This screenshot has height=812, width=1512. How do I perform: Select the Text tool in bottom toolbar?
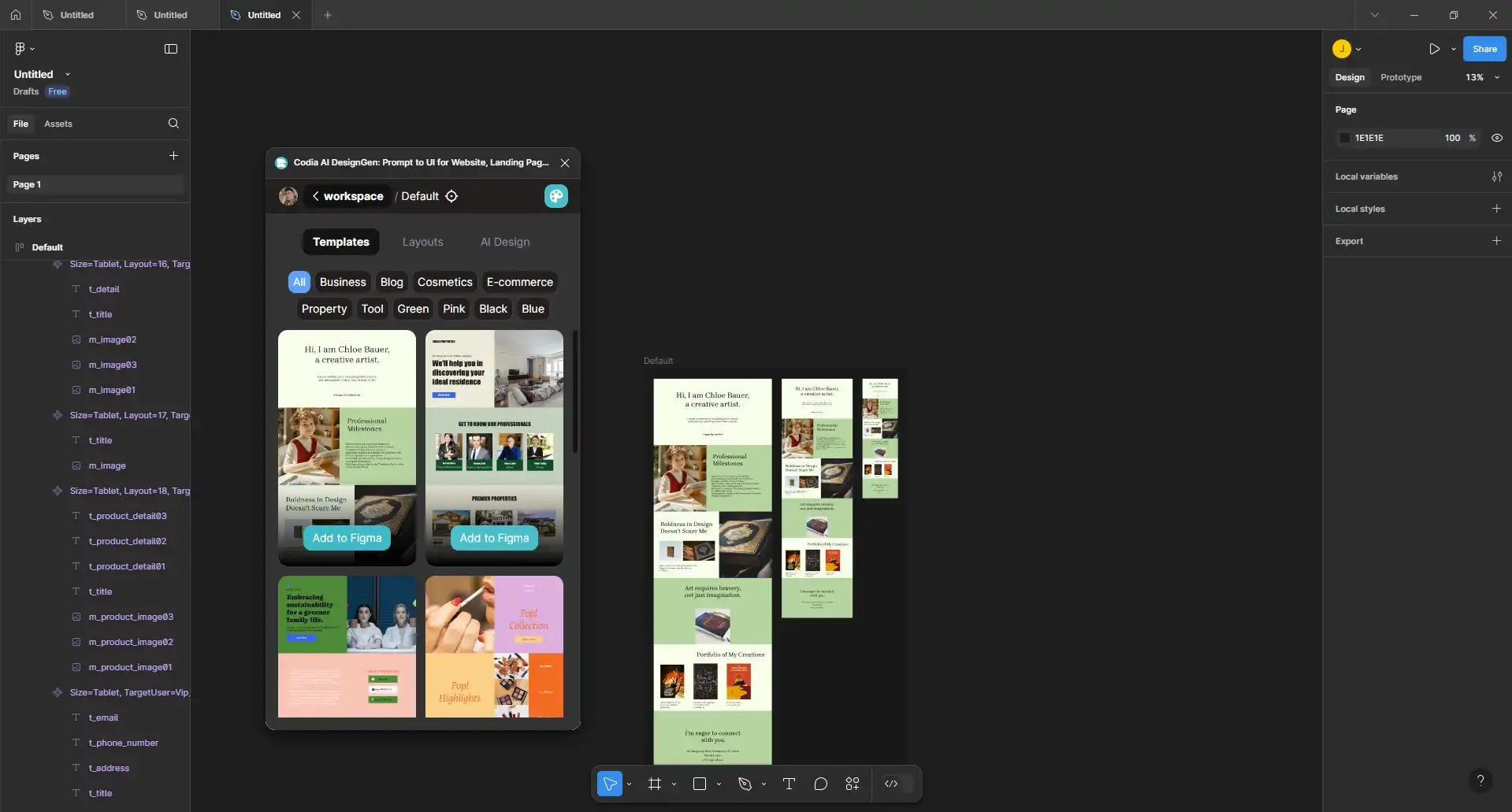[789, 784]
